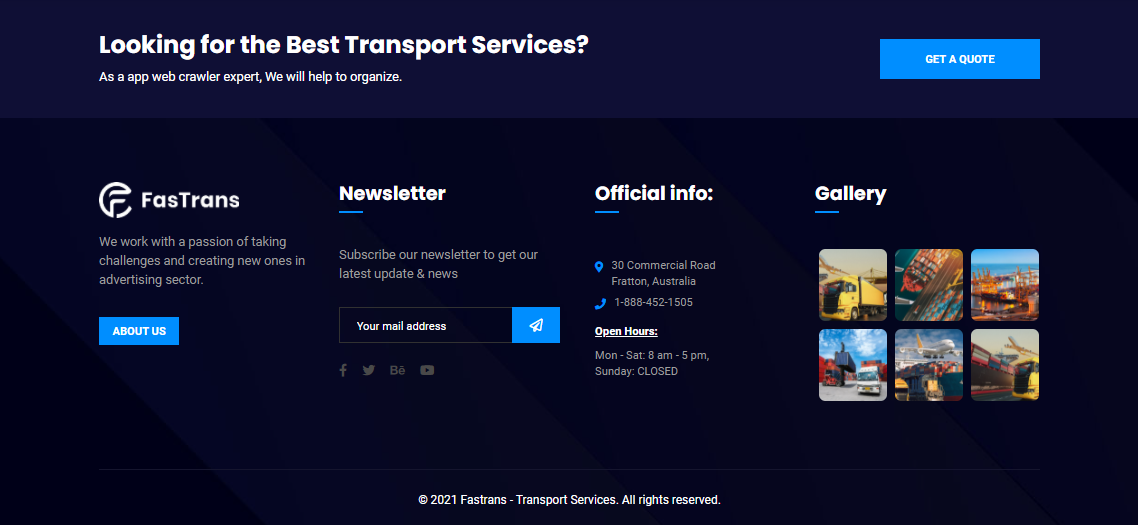Viewport: 1138px width, 525px height.
Task: Click the Open Hours heading
Action: 626,331
